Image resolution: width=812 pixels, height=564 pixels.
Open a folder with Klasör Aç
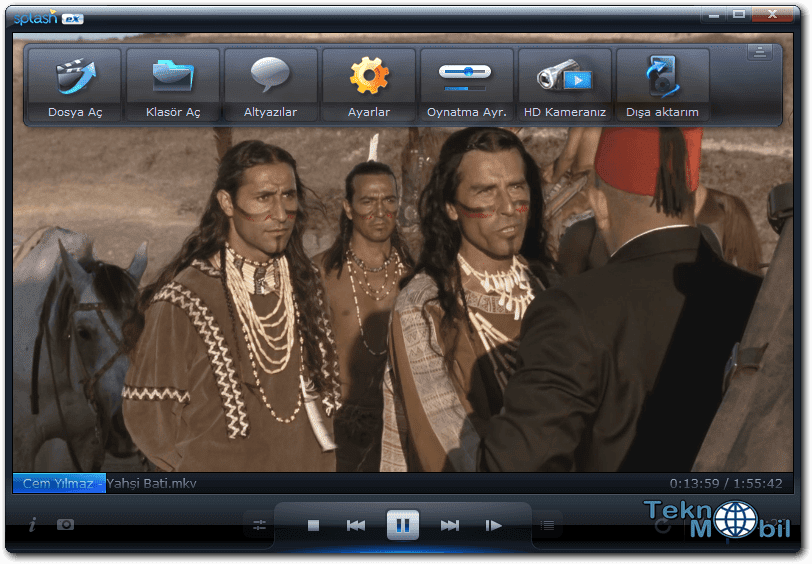[x=173, y=85]
